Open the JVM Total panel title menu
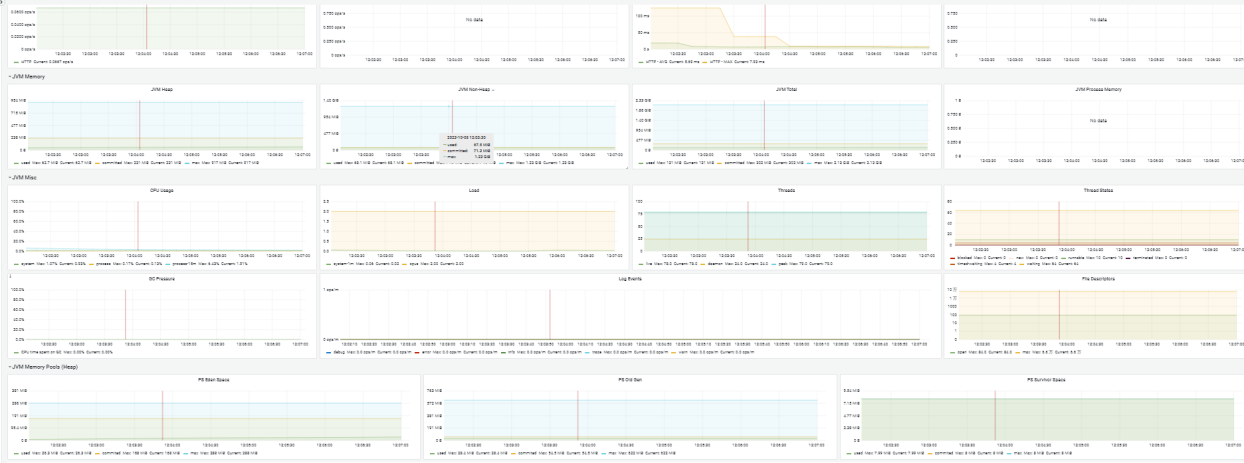 [x=786, y=89]
